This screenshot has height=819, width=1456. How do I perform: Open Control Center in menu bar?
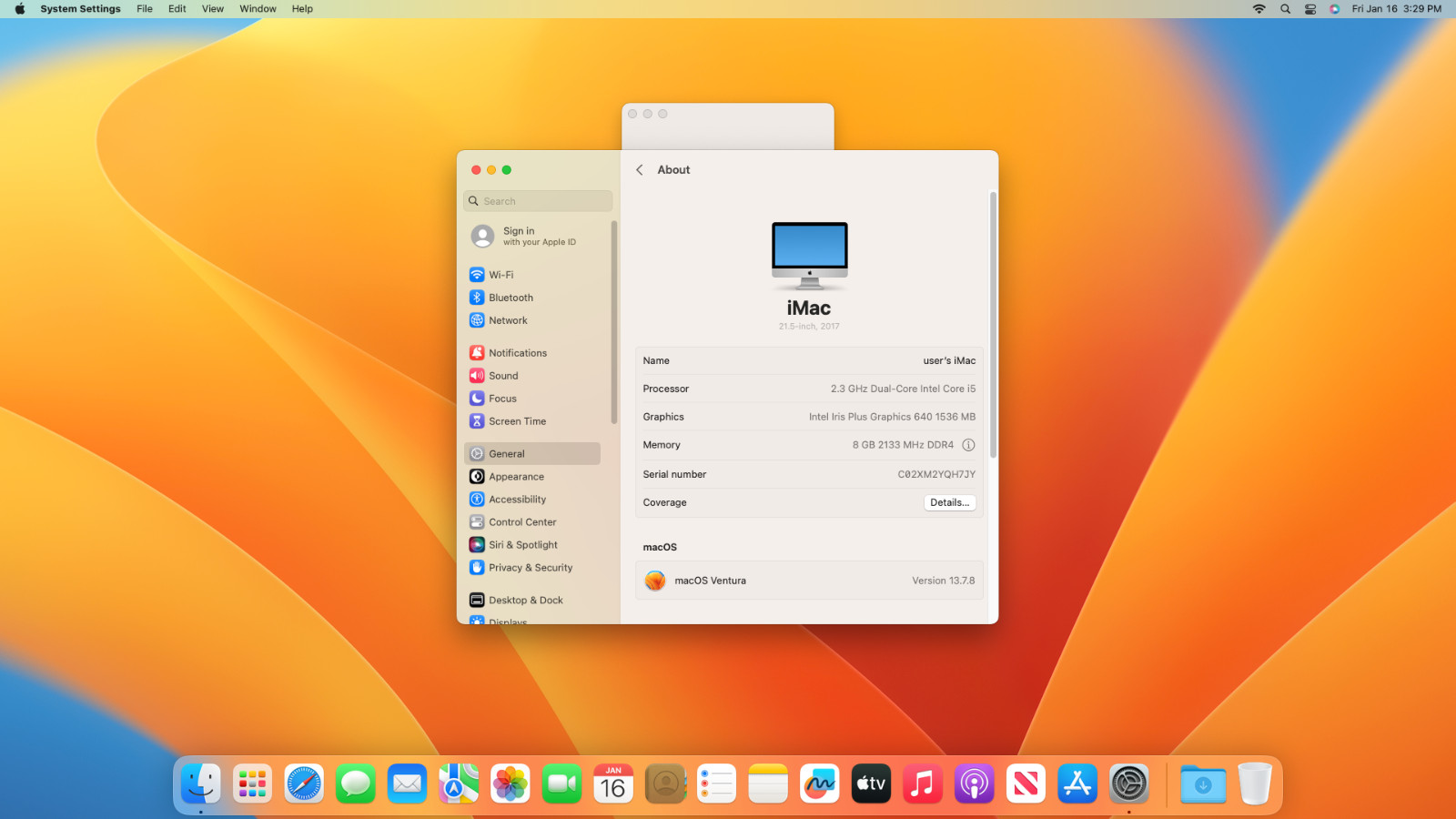1310,9
